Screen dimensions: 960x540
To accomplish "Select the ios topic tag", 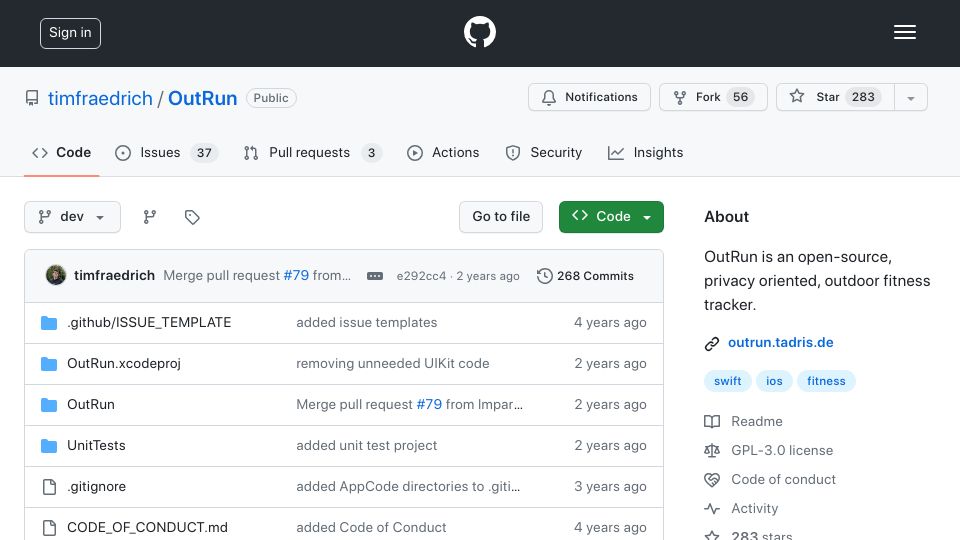I will click(774, 381).
